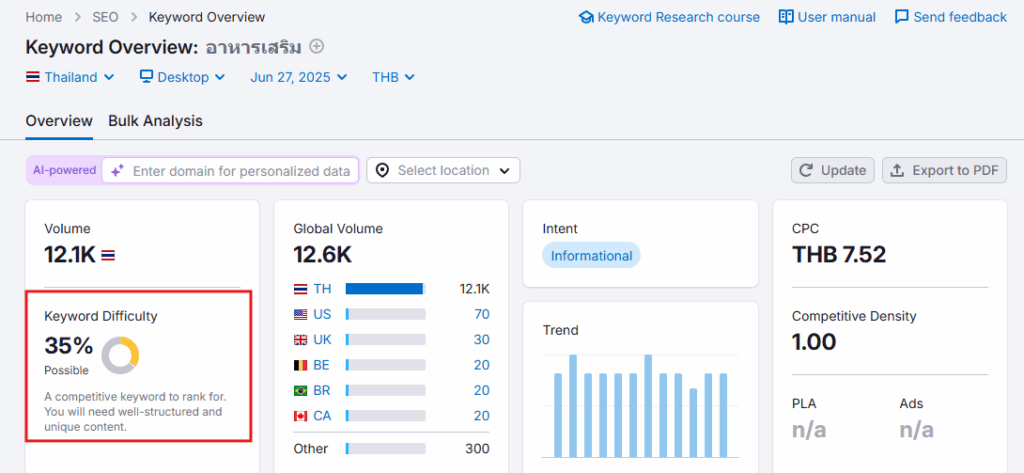Open the Desktop device dropdown
The width and height of the screenshot is (1024, 473).
point(182,77)
